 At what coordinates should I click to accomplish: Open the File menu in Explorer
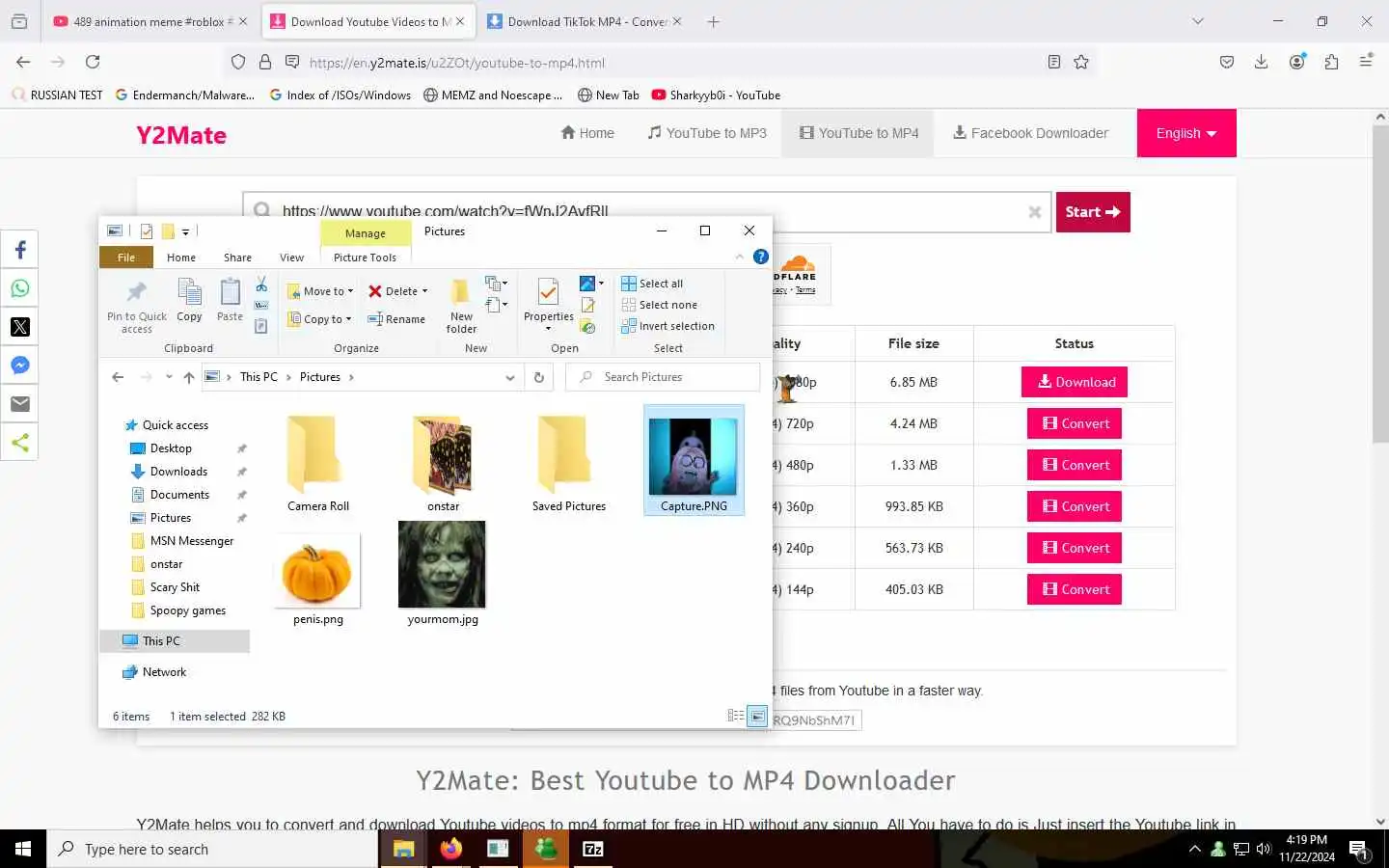point(126,258)
